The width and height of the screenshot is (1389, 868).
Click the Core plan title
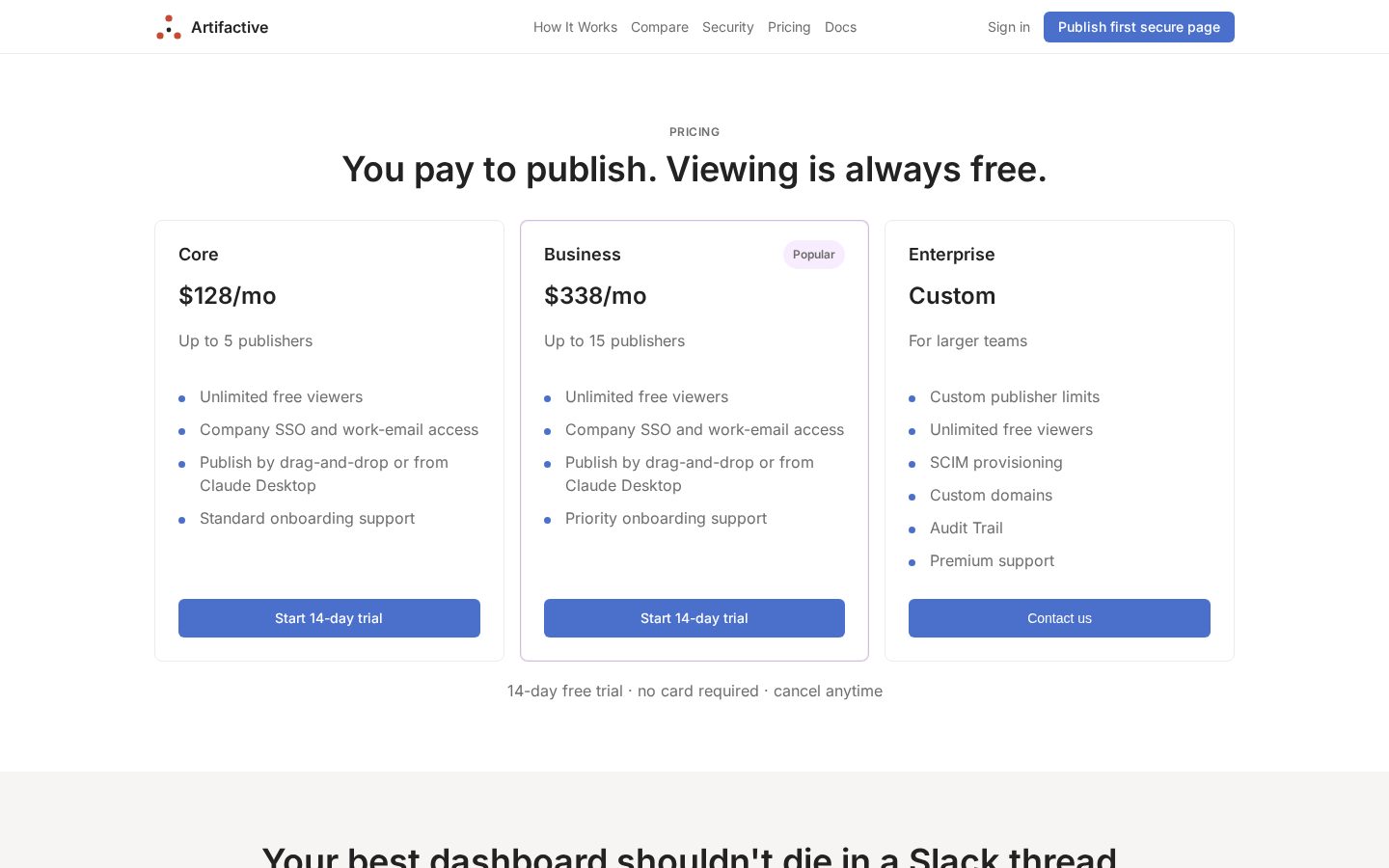[199, 255]
